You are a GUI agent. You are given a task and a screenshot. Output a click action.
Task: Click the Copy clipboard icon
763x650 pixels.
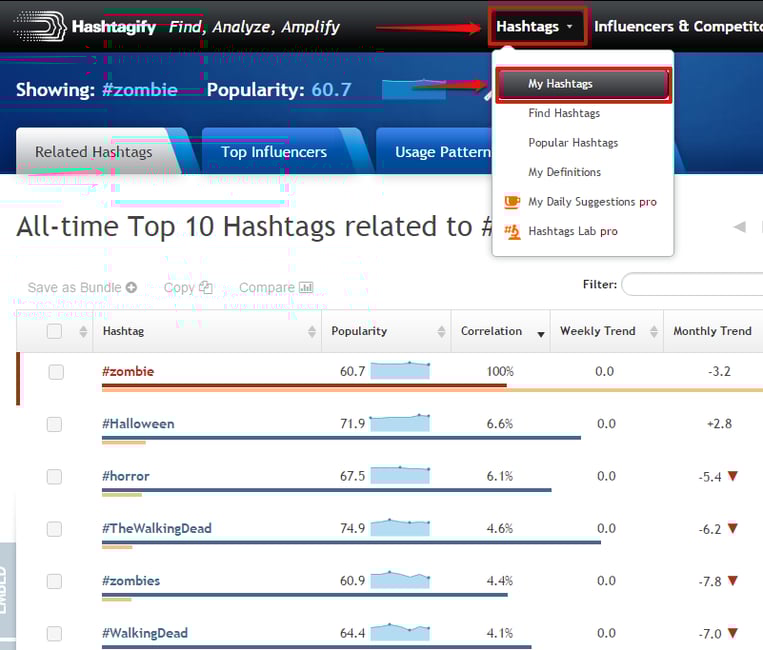click(x=206, y=288)
